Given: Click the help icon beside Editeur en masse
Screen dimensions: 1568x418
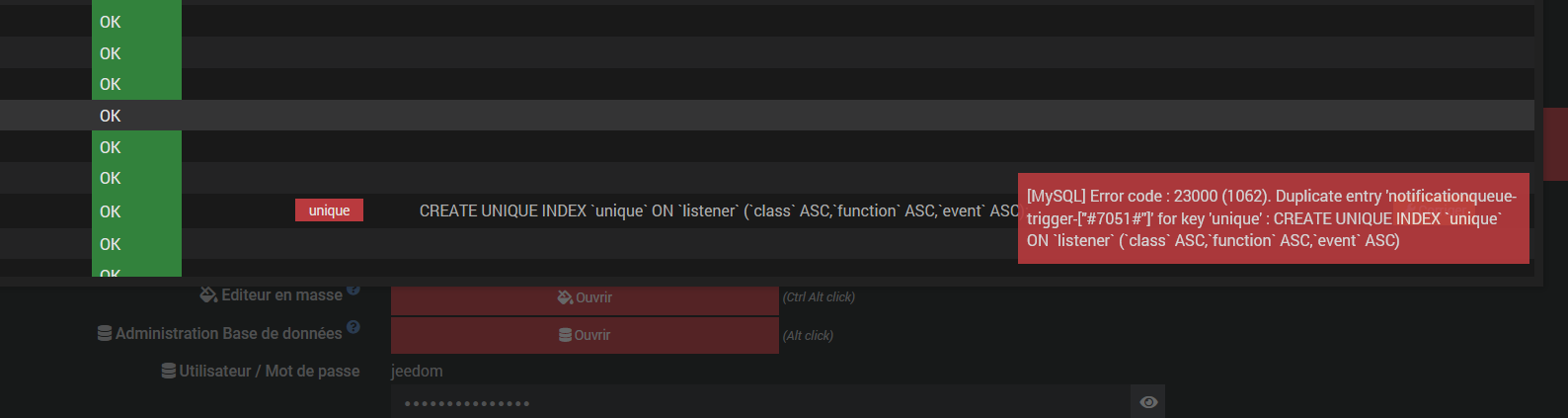Looking at the screenshot, I should coord(353,290).
